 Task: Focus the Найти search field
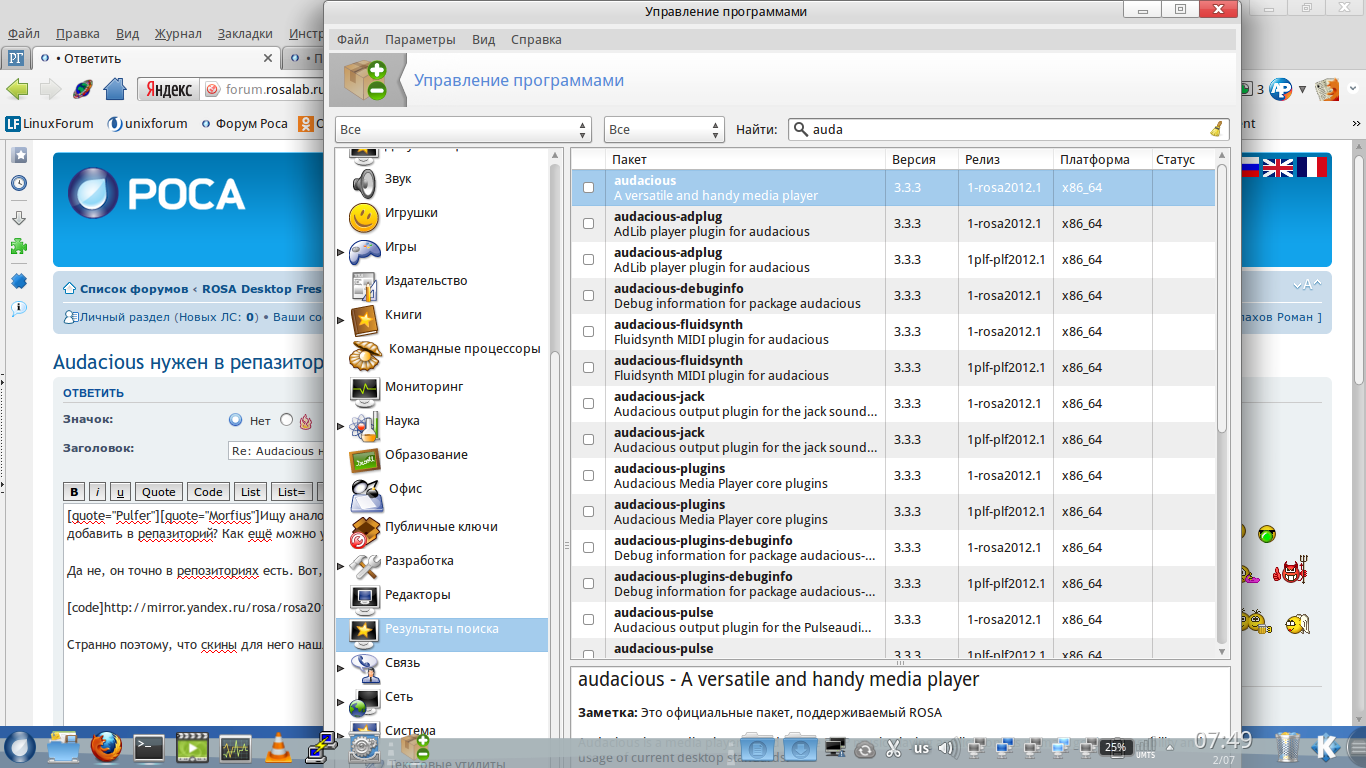[x=1000, y=129]
